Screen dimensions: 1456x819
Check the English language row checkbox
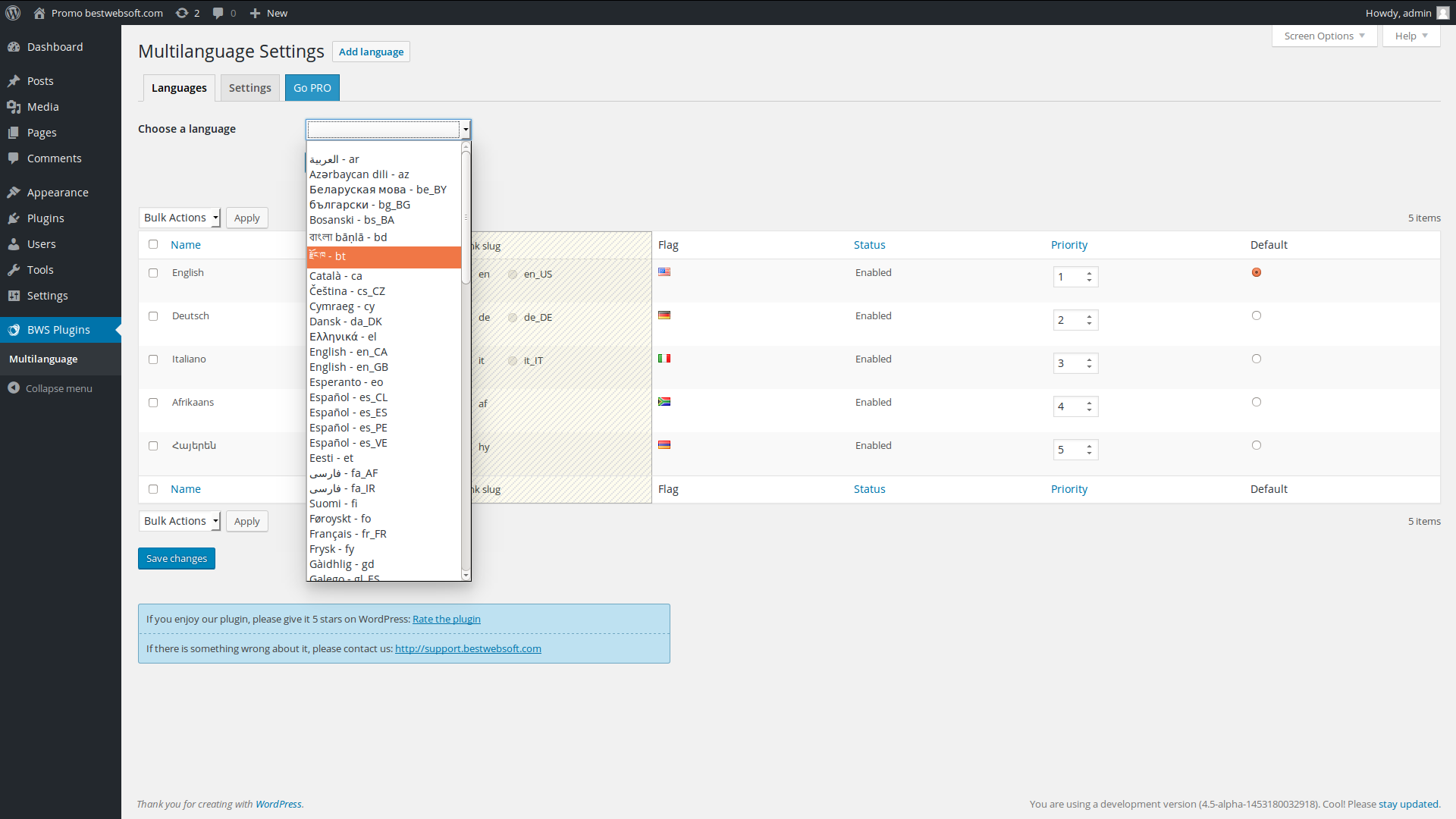tap(153, 273)
